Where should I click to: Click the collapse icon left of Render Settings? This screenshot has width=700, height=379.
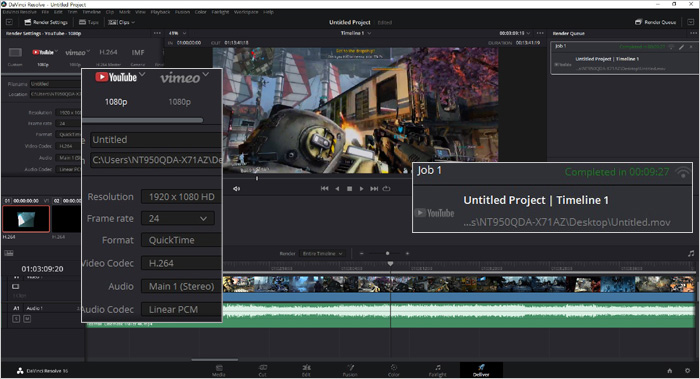[x=9, y=22]
